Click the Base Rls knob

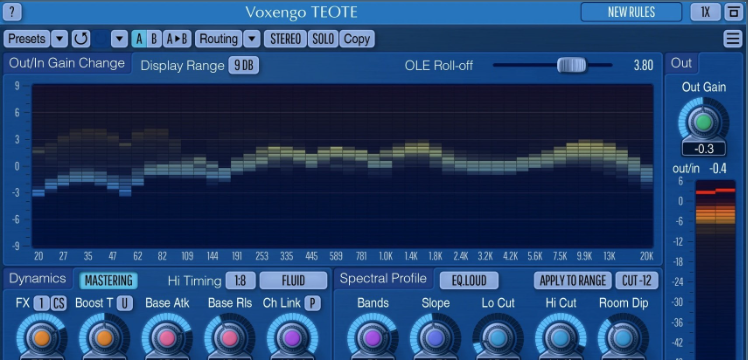coord(229,338)
